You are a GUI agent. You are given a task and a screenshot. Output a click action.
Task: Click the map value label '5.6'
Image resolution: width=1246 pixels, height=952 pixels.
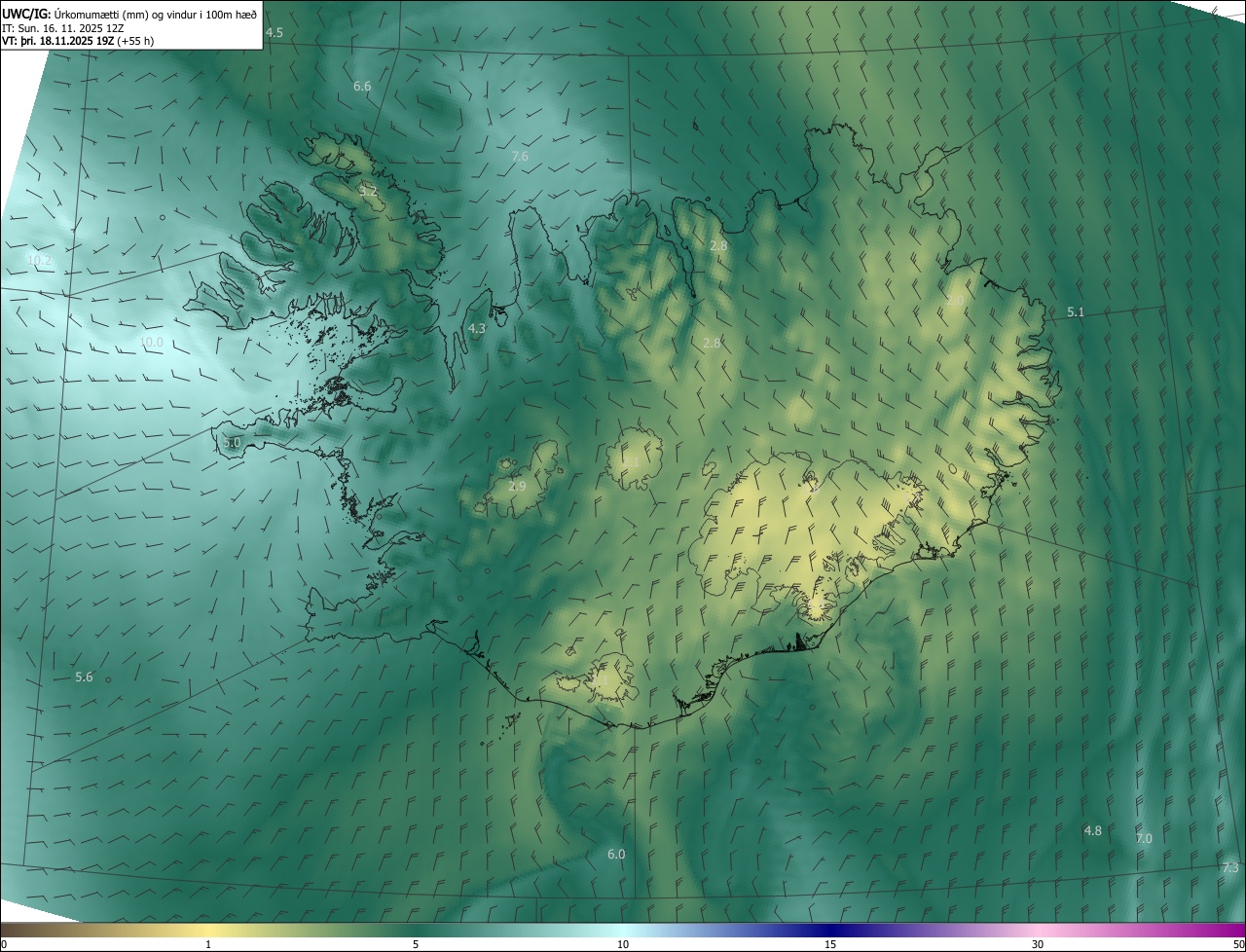[84, 677]
